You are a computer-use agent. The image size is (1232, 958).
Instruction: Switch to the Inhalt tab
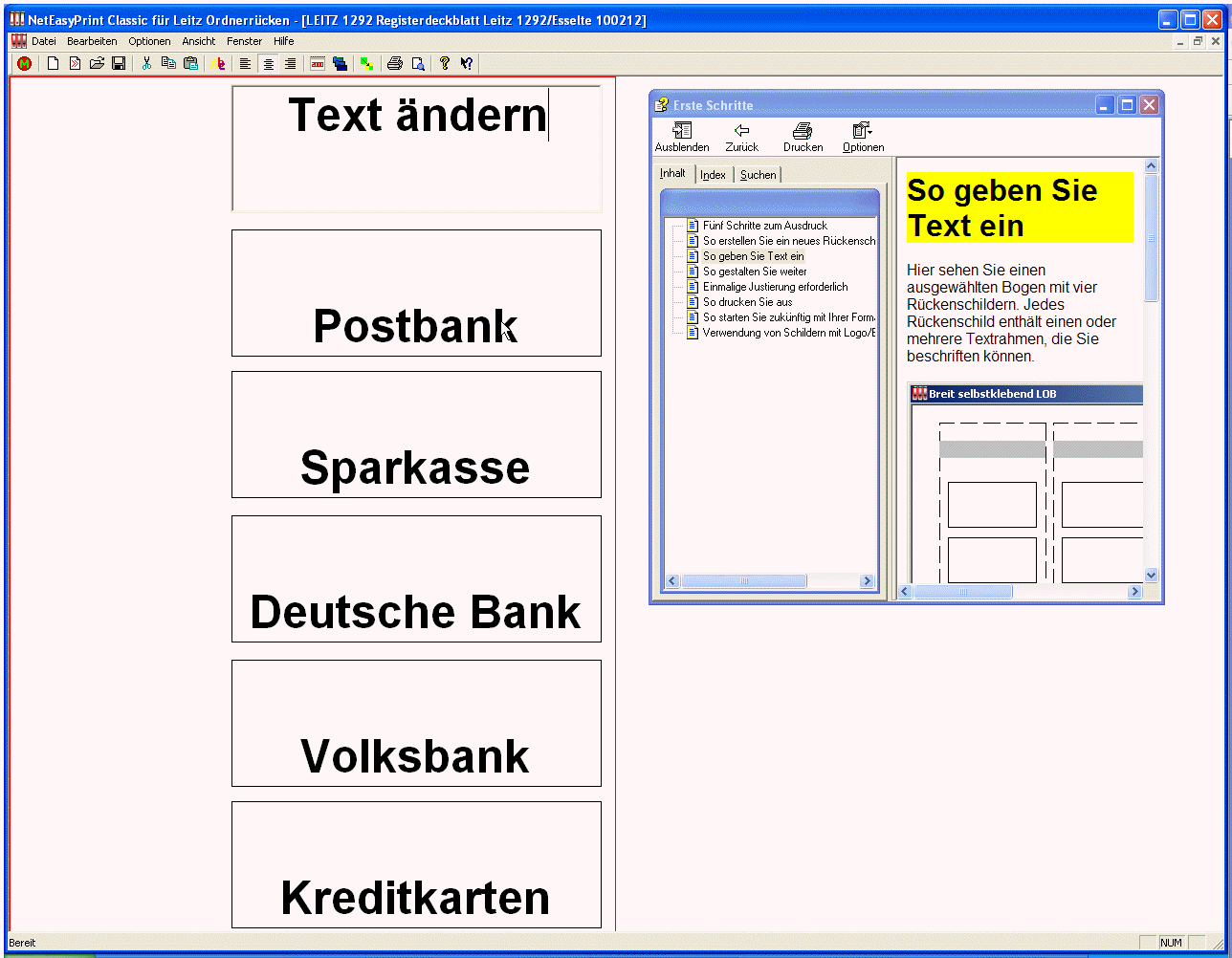click(x=673, y=173)
